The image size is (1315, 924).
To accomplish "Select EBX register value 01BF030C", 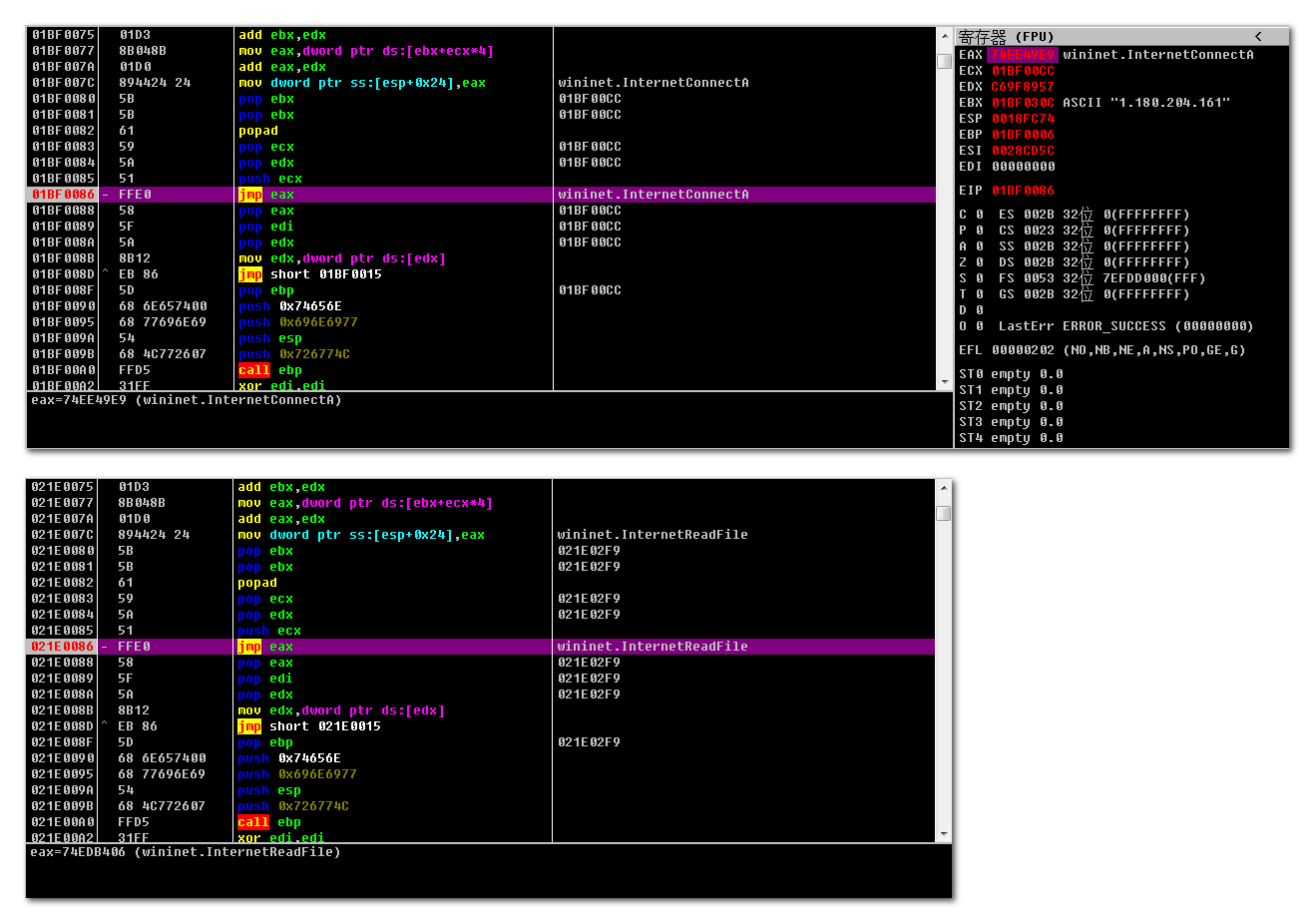I will [x=1022, y=103].
